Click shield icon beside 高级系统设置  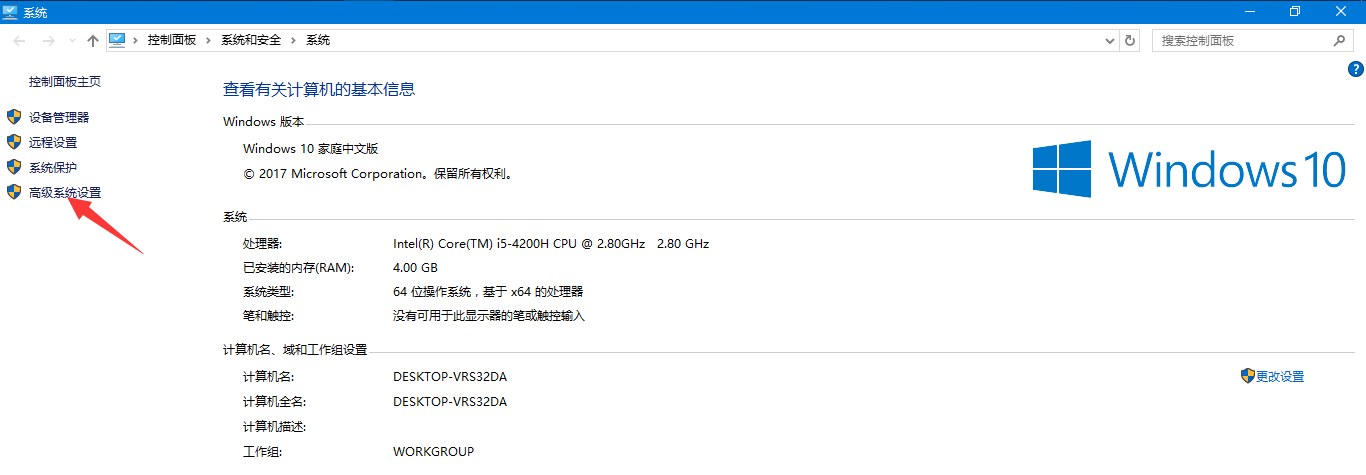tap(13, 192)
